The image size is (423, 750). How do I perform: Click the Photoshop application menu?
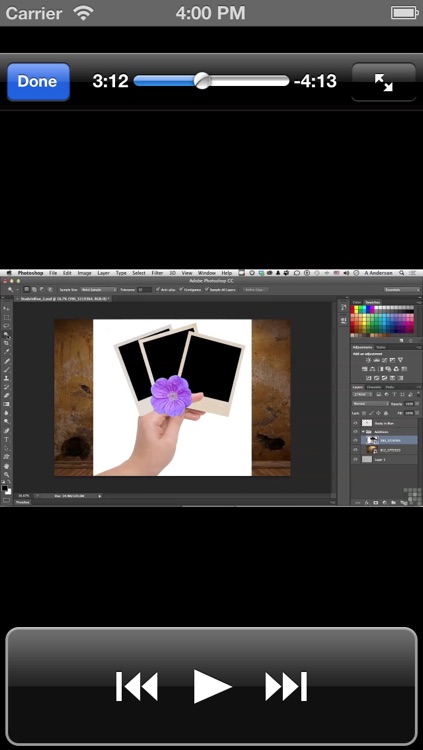[31, 273]
